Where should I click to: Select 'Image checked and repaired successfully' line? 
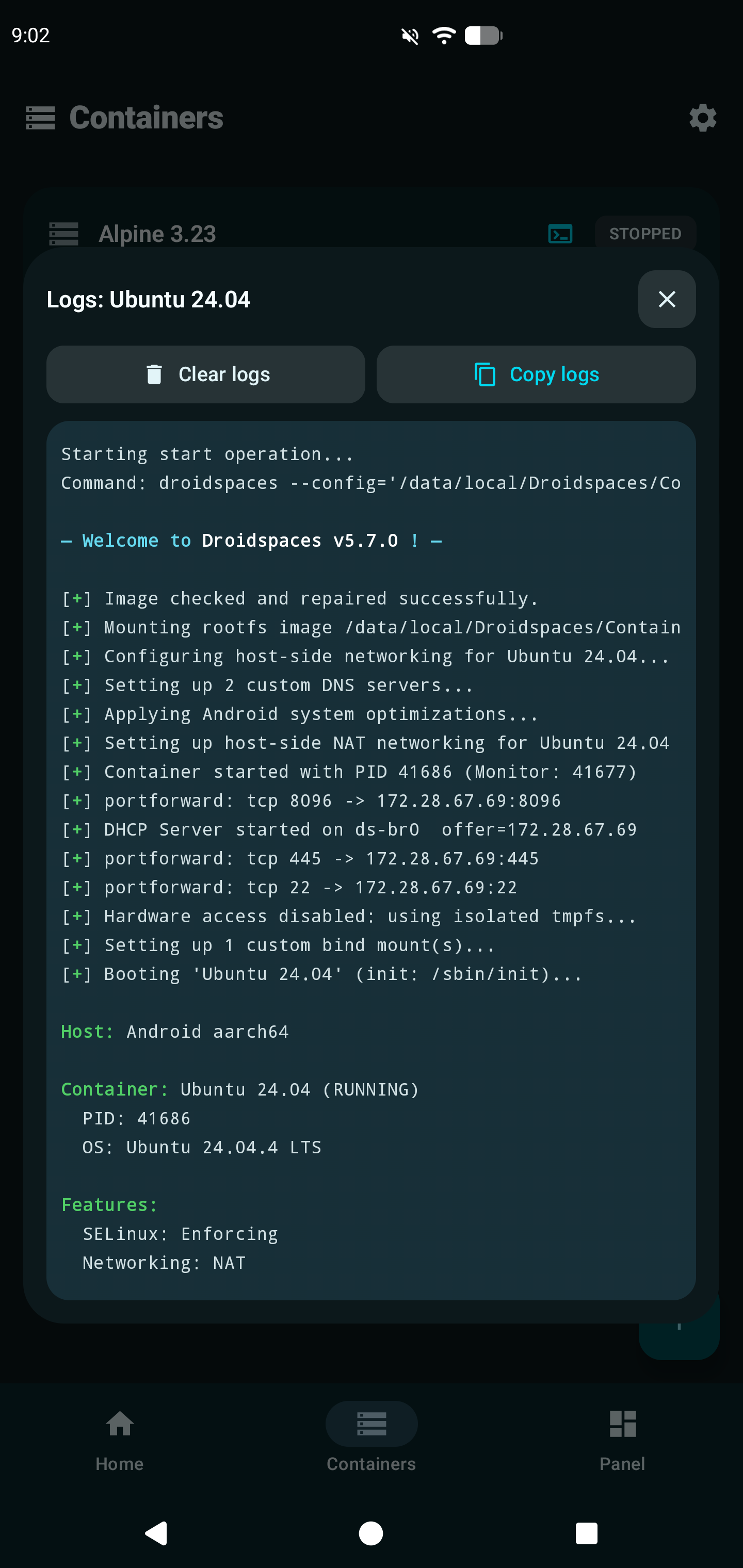(x=300, y=598)
